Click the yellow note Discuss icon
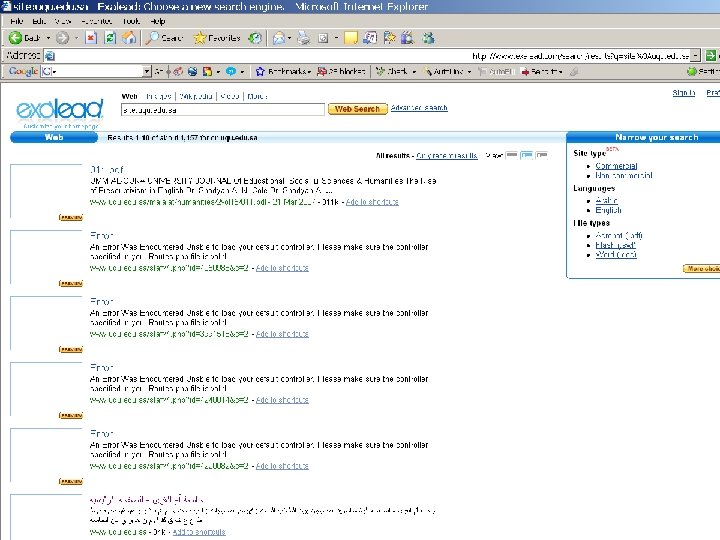The height and width of the screenshot is (540, 720). tap(351, 38)
